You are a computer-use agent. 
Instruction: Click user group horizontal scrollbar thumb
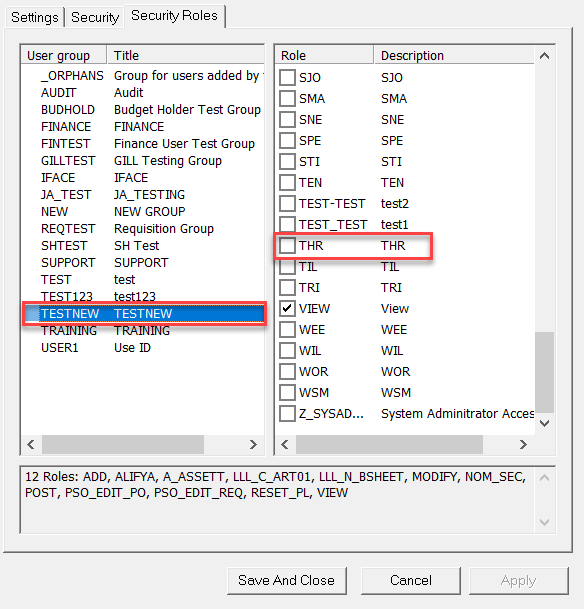point(123,444)
